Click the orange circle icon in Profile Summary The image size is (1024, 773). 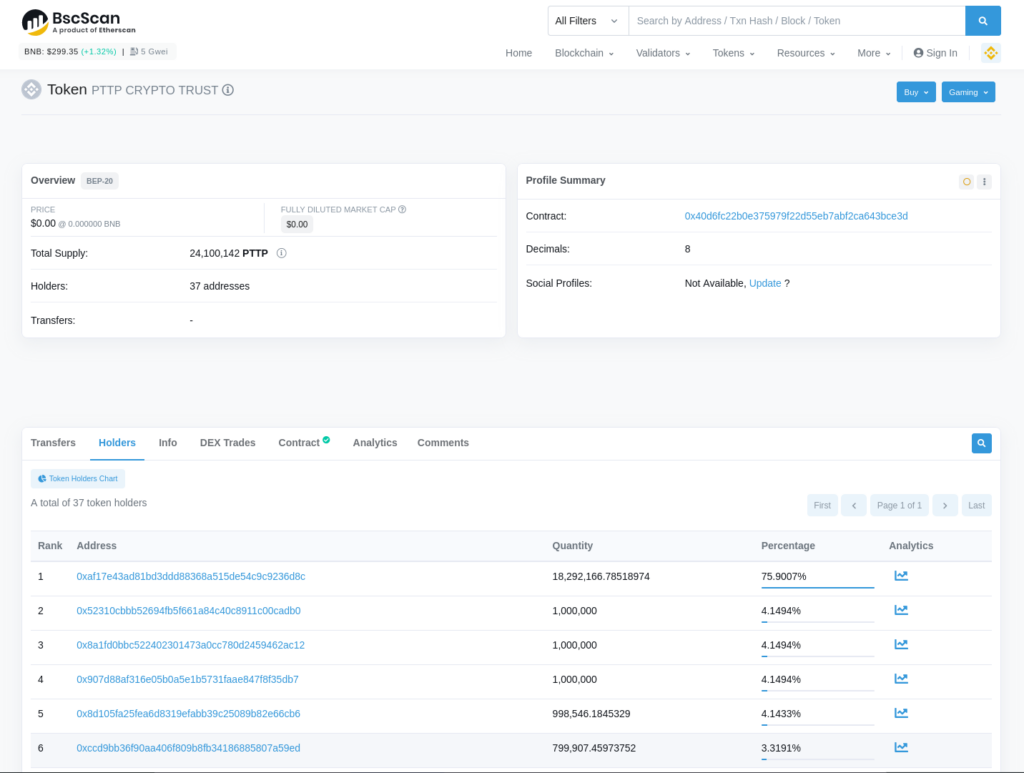[967, 181]
